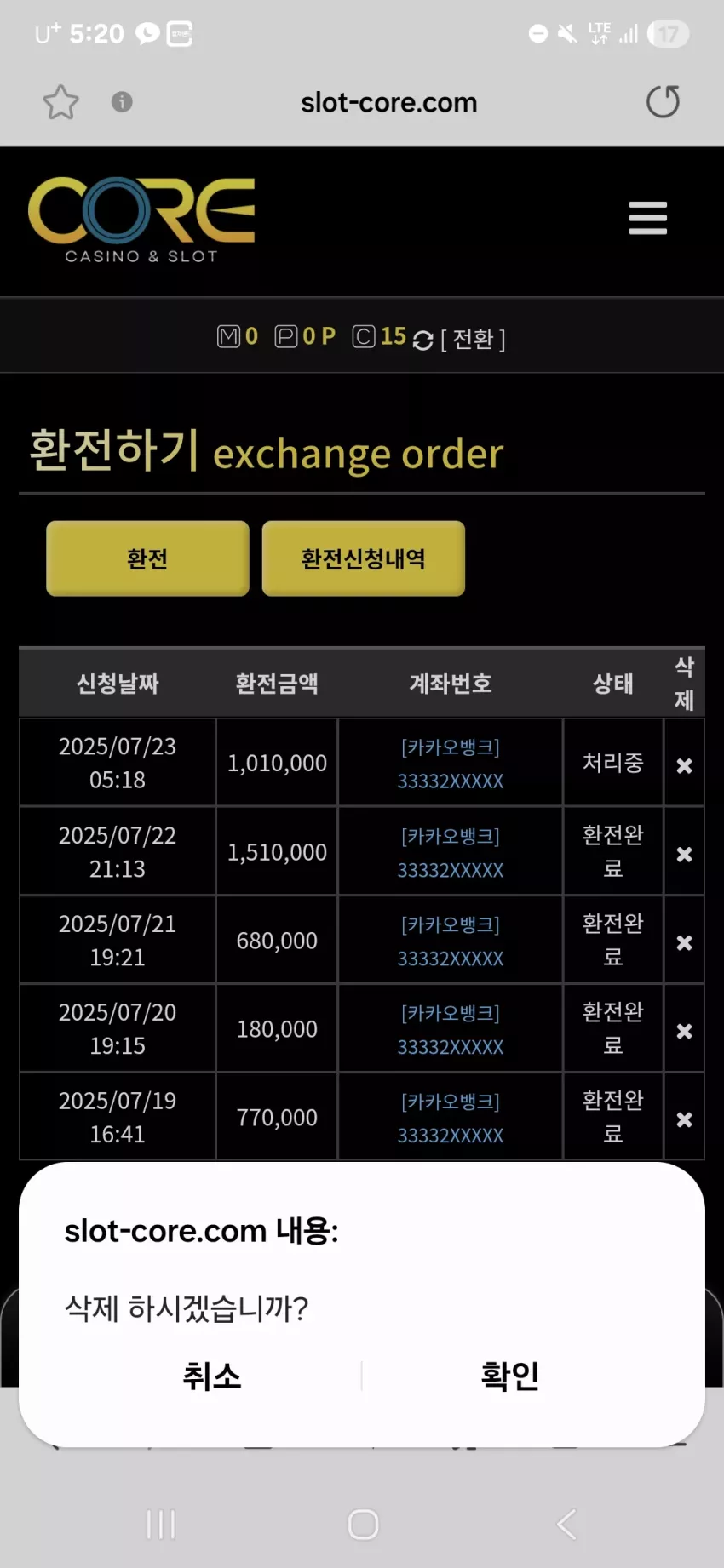Confirm deletion with 확인 button
This screenshot has width=724, height=1568.
pyautogui.click(x=509, y=1376)
